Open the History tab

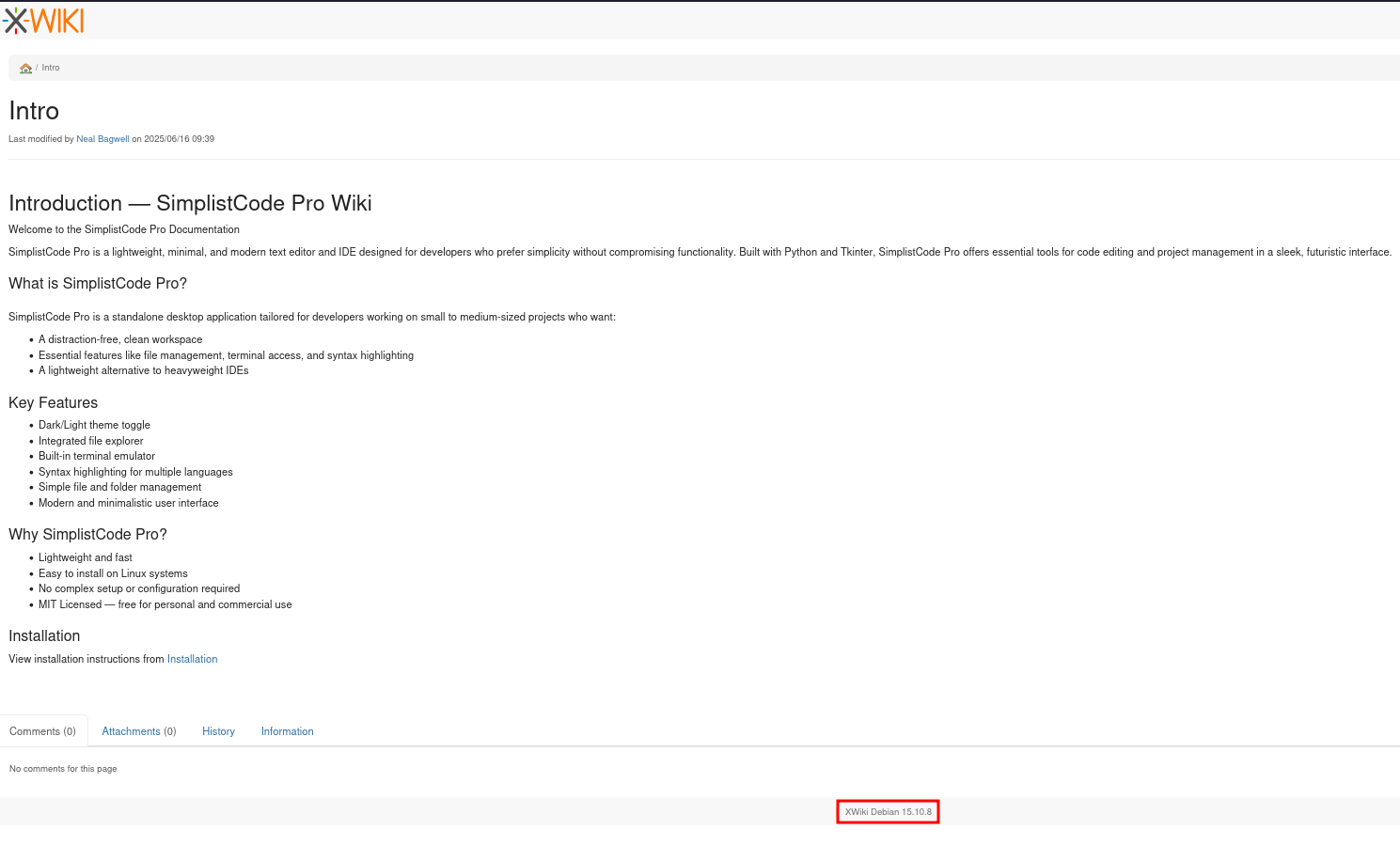218,730
